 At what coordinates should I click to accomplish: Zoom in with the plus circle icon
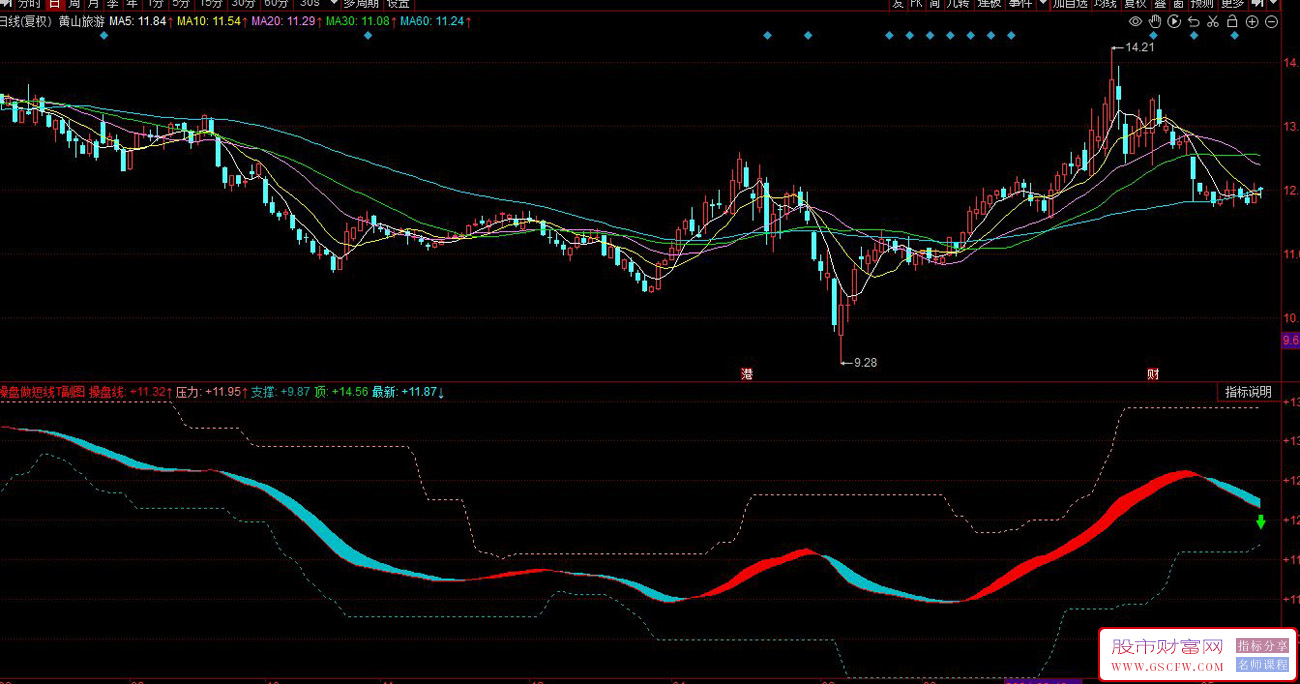tap(1252, 21)
